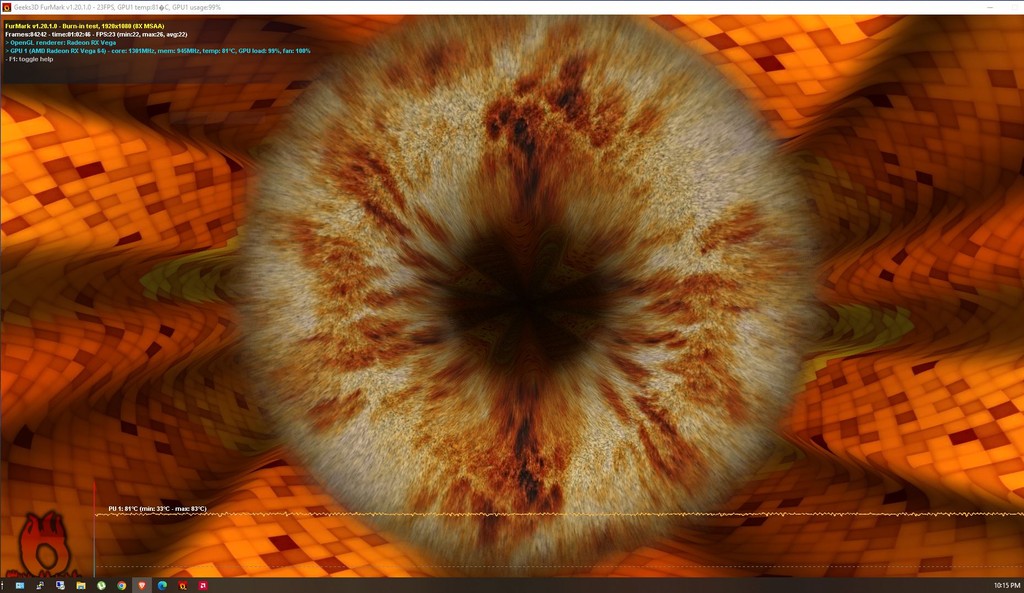Minimize the FurMark window

988,7
